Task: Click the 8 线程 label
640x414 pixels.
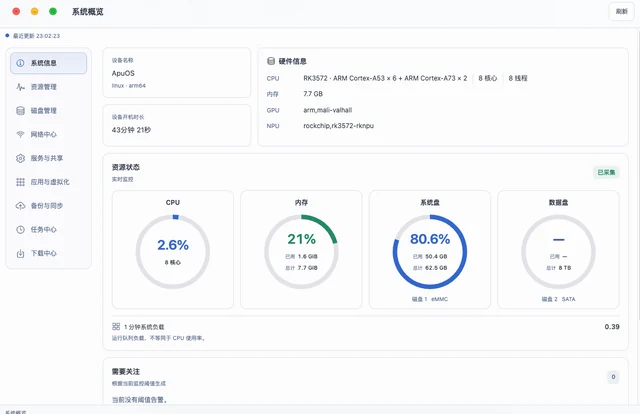Action: 518,78
